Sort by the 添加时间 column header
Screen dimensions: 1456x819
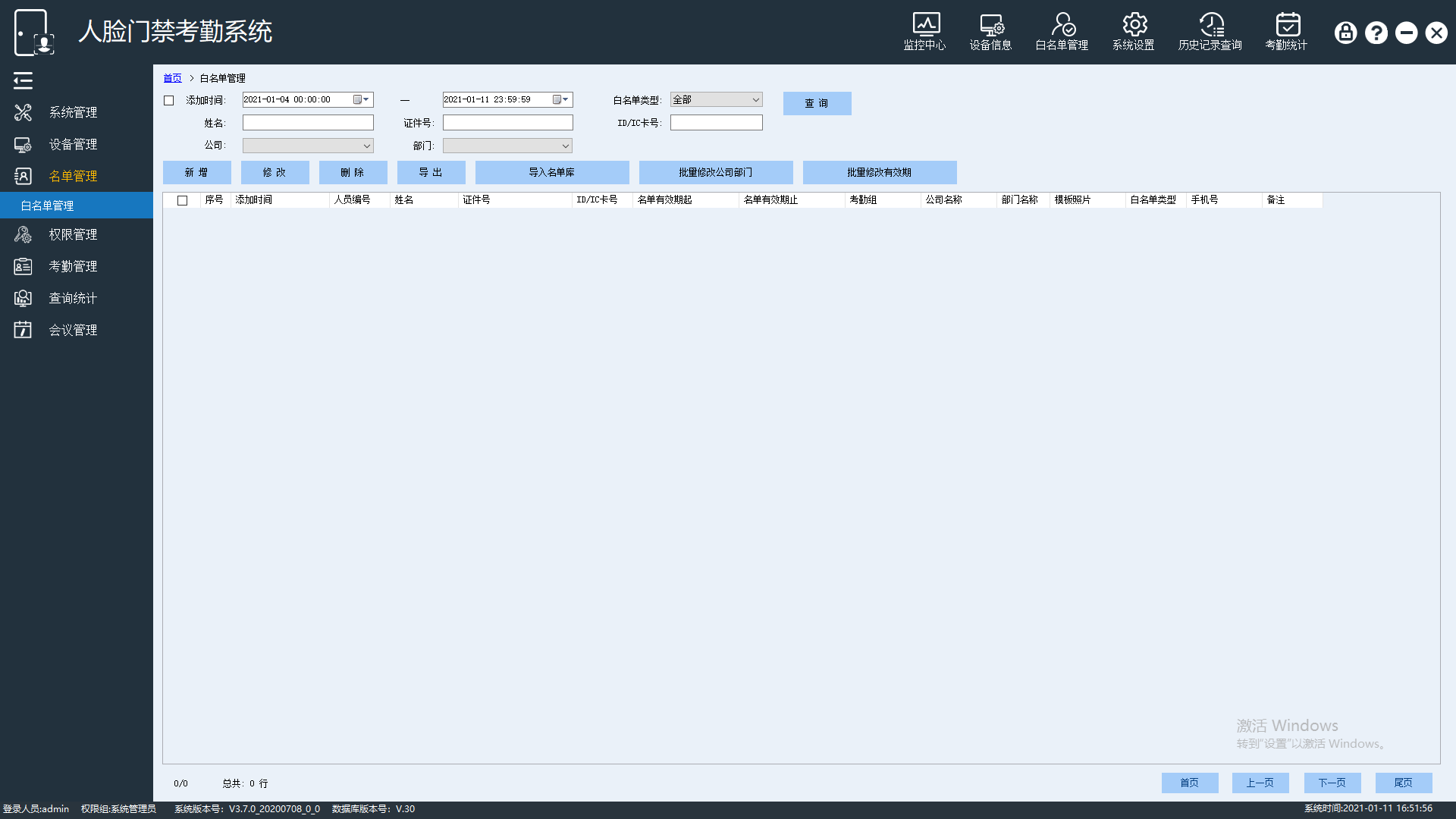click(280, 200)
